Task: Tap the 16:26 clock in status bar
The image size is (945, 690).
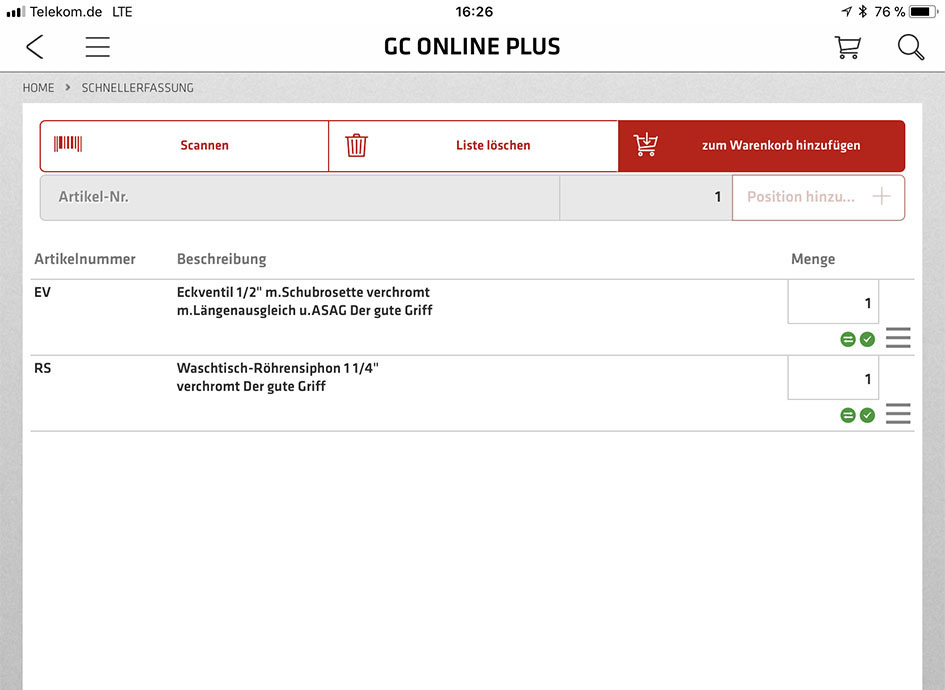Action: 474,11
